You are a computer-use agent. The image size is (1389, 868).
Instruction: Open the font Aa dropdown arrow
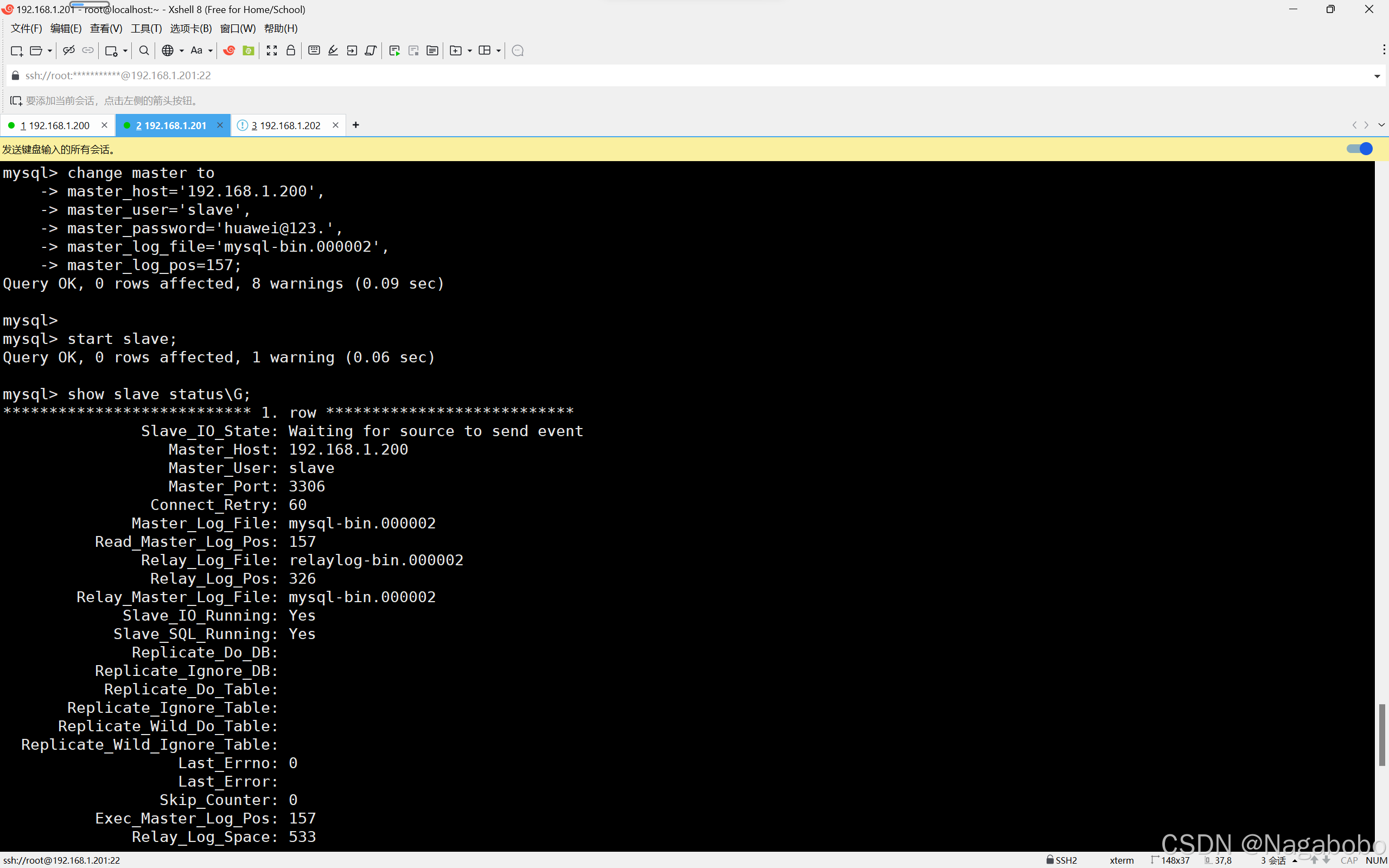[211, 50]
